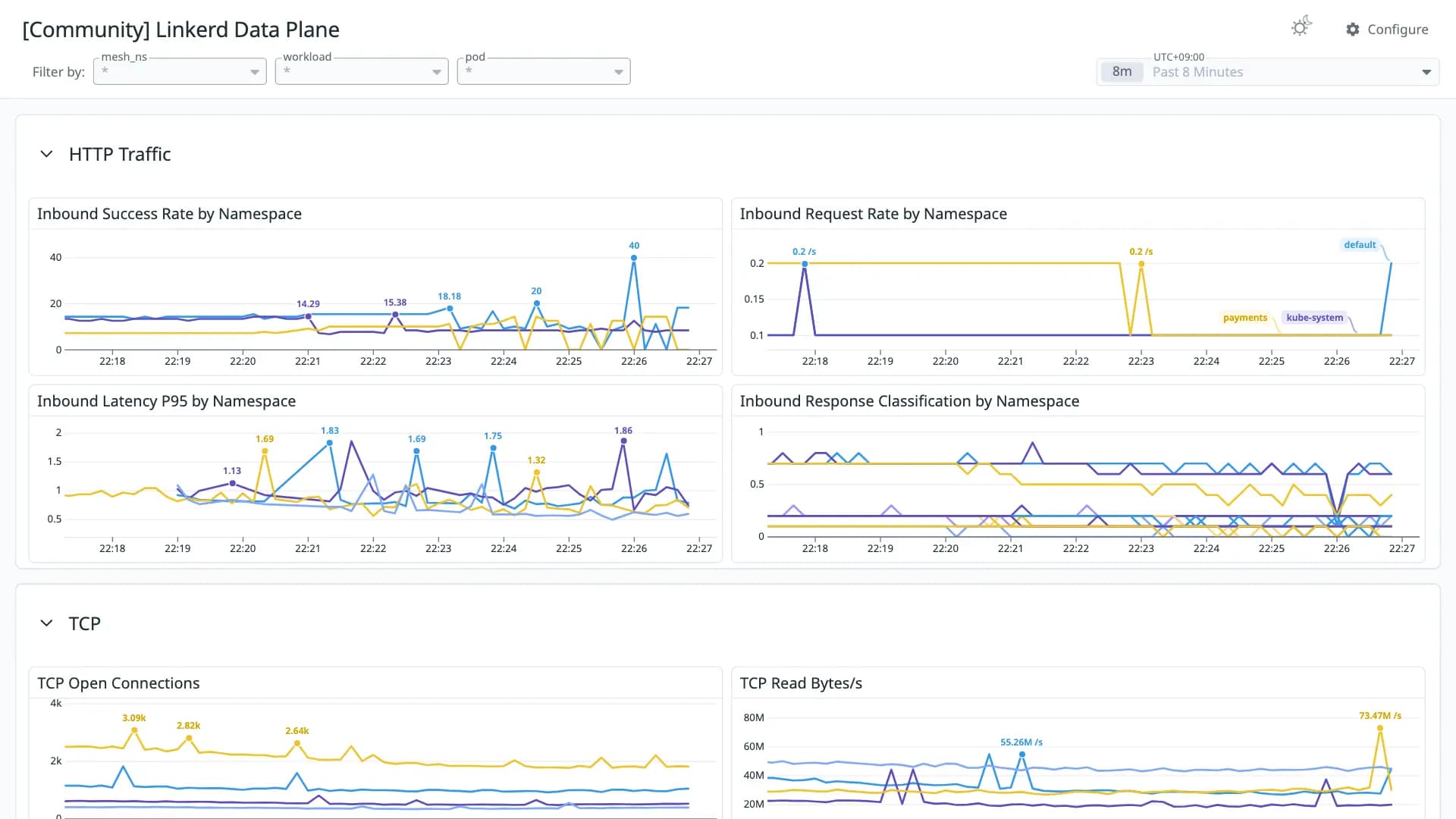Select the kube-system series label

[x=1314, y=318]
